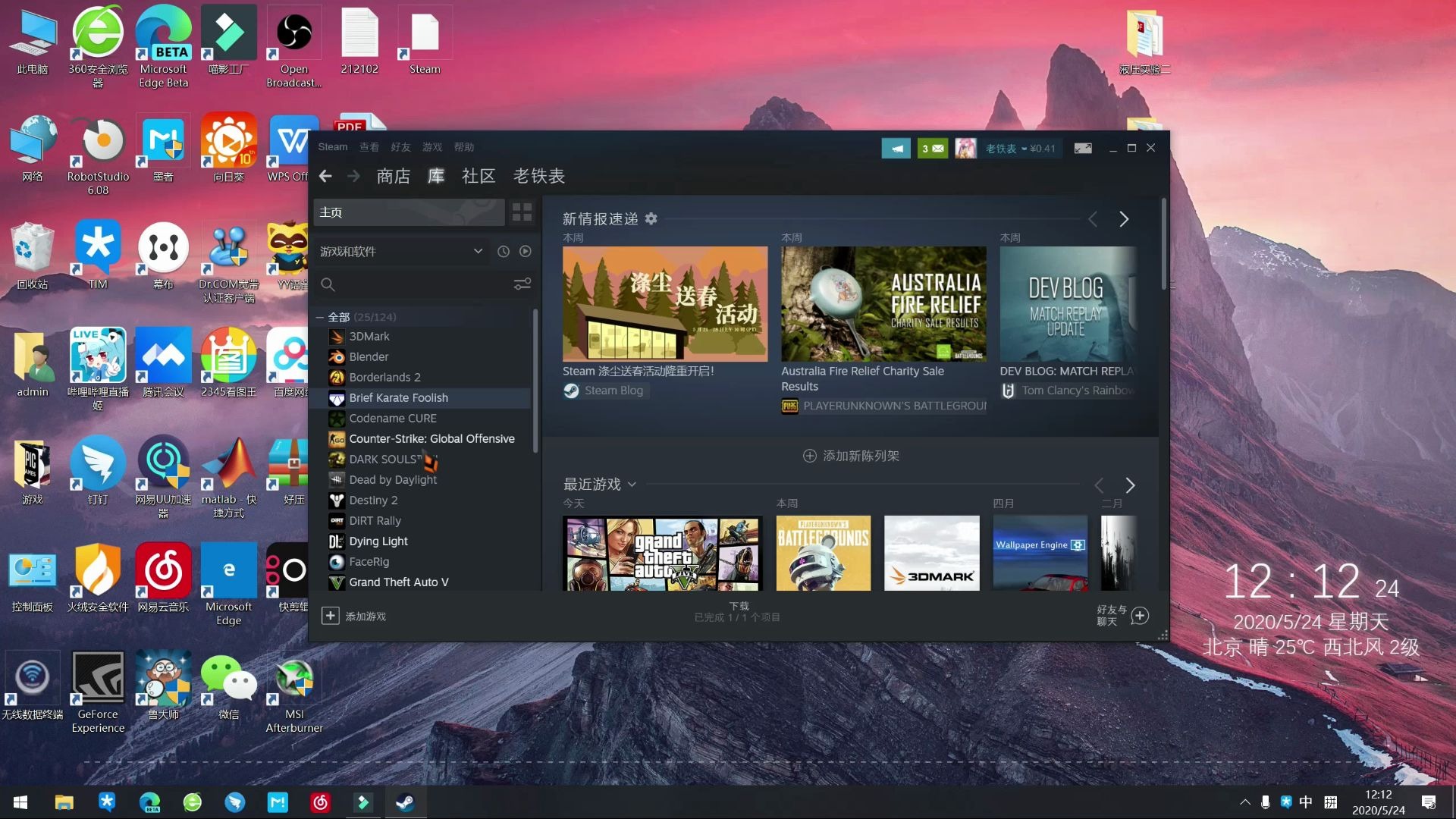Open Steam announcements megaphone icon
Image resolution: width=1456 pixels, height=819 pixels.
(896, 149)
